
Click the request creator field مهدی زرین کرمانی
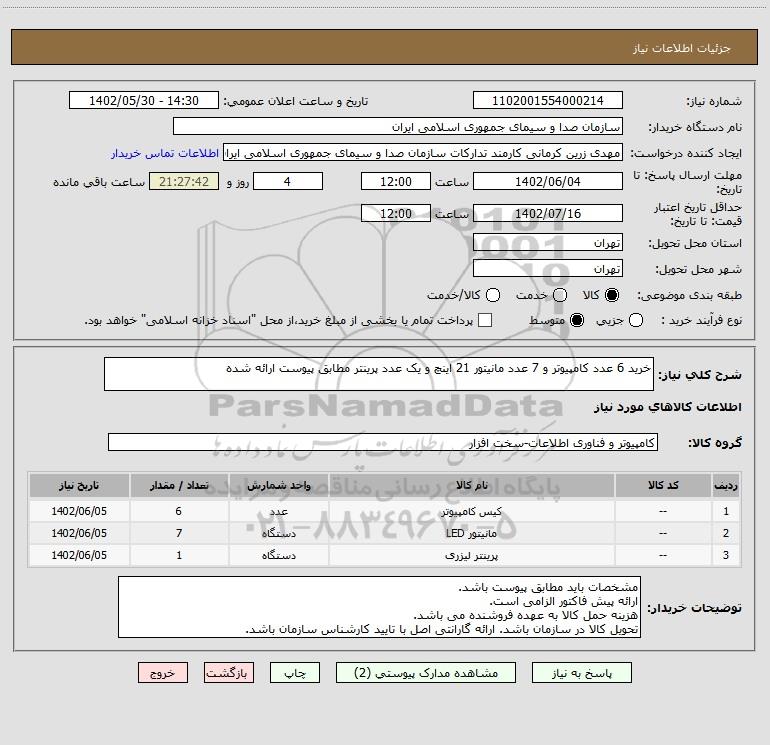[423, 153]
